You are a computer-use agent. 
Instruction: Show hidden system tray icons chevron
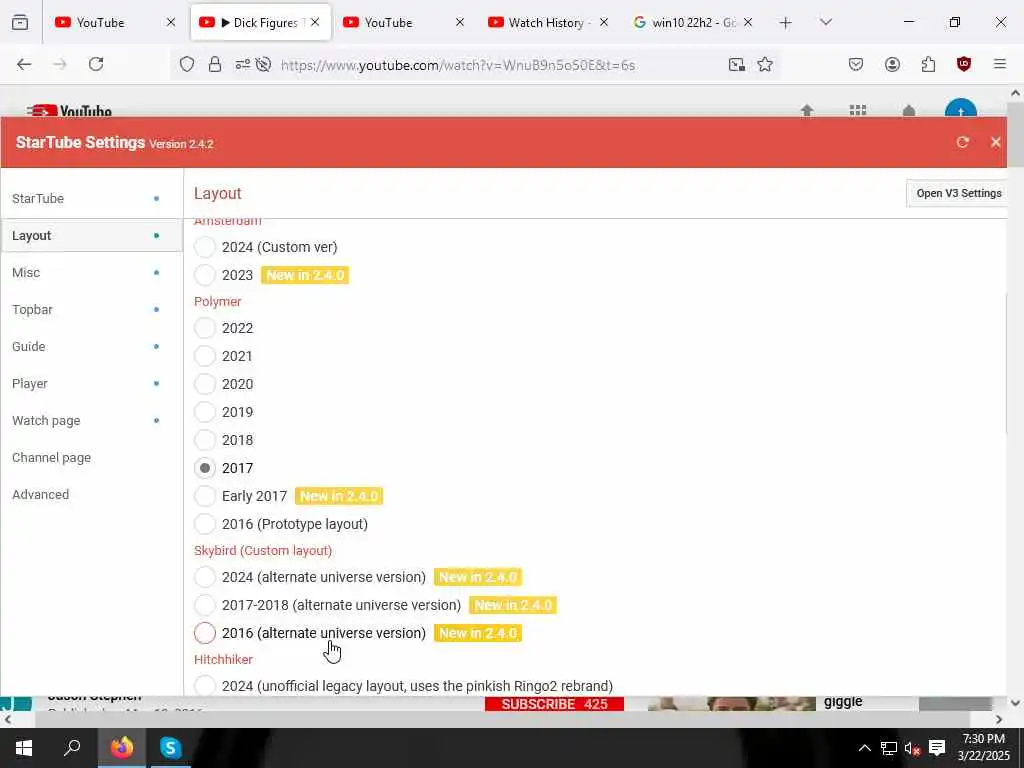point(864,748)
